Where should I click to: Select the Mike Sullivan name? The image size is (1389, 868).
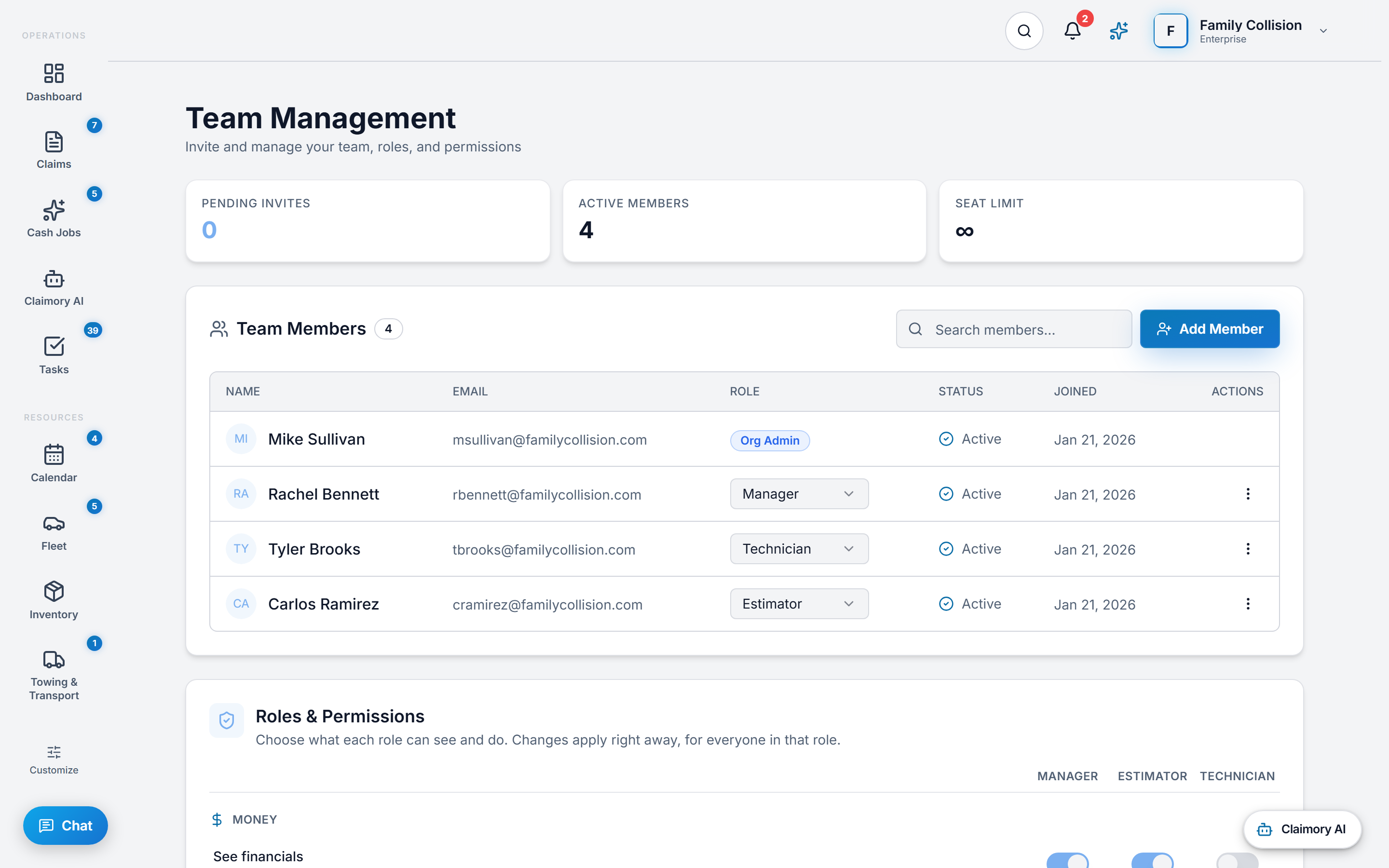316,439
